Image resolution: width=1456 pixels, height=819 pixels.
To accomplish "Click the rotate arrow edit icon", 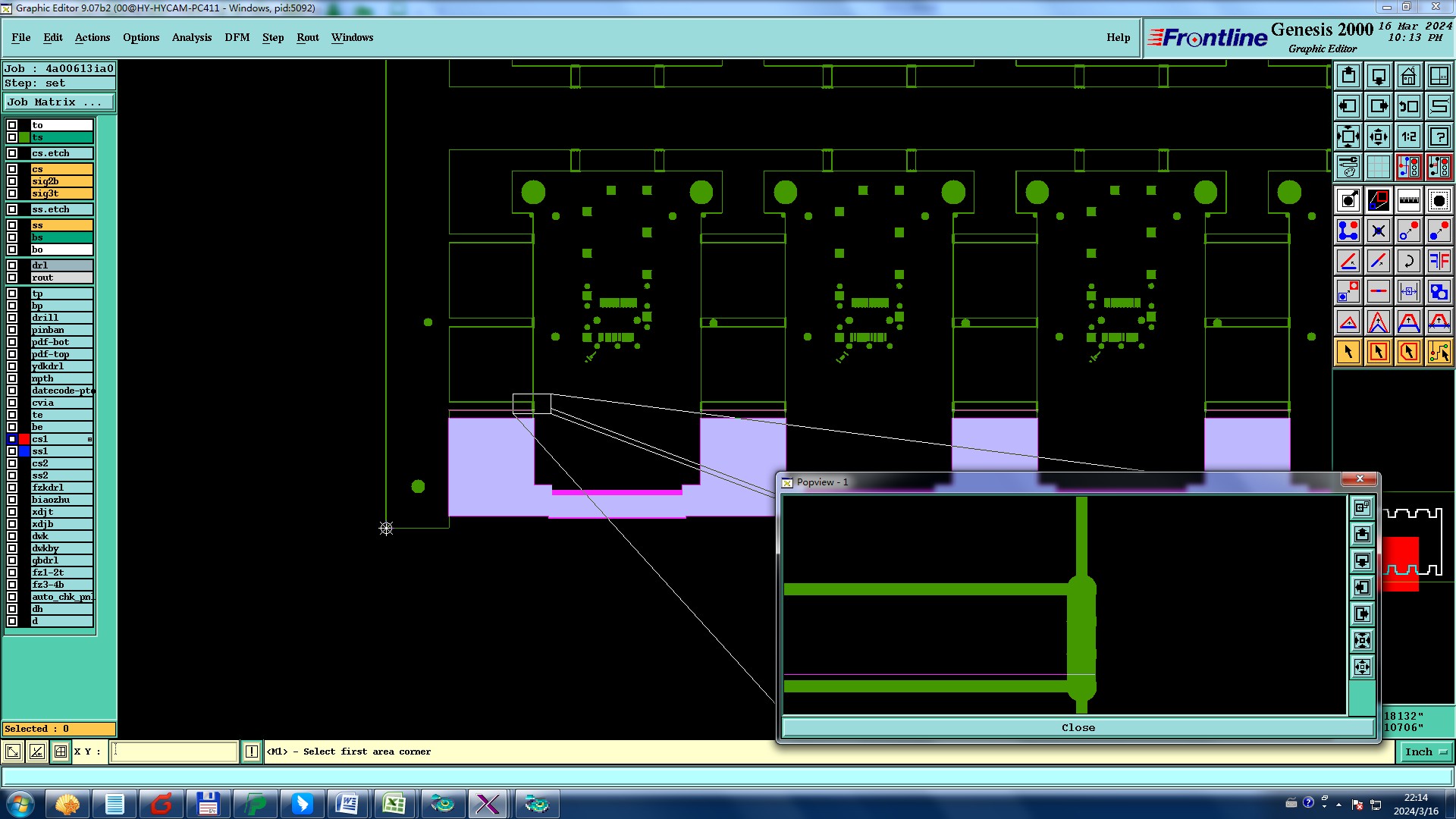I will coord(1408,261).
